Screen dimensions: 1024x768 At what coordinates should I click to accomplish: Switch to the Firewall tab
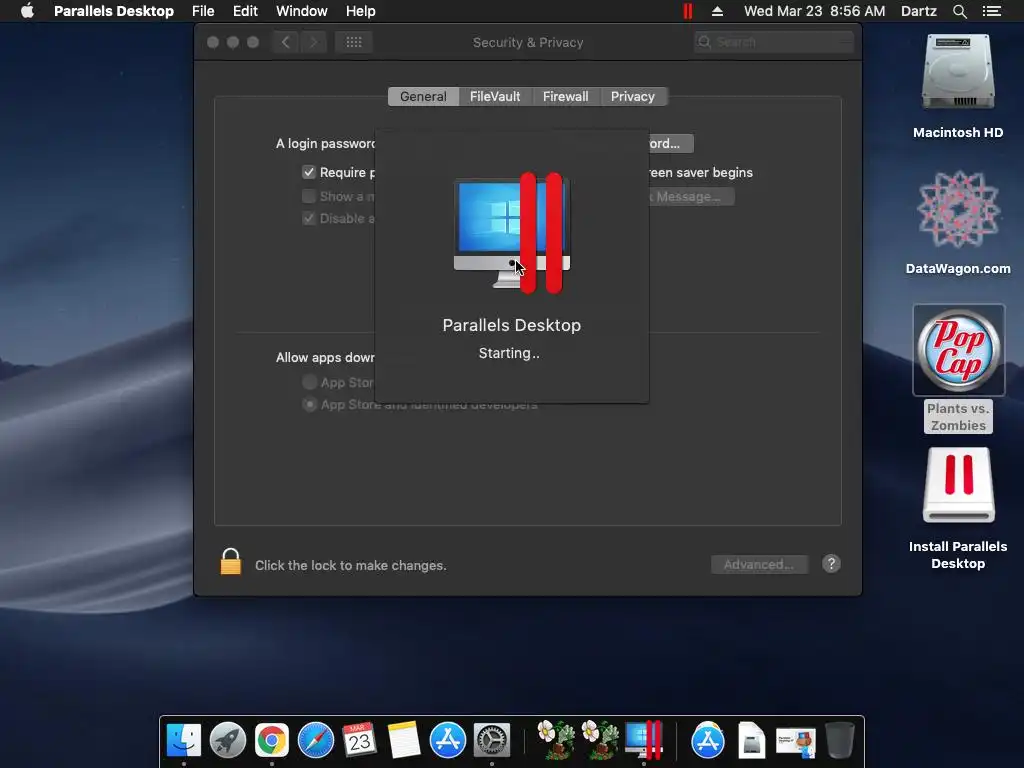click(x=566, y=97)
